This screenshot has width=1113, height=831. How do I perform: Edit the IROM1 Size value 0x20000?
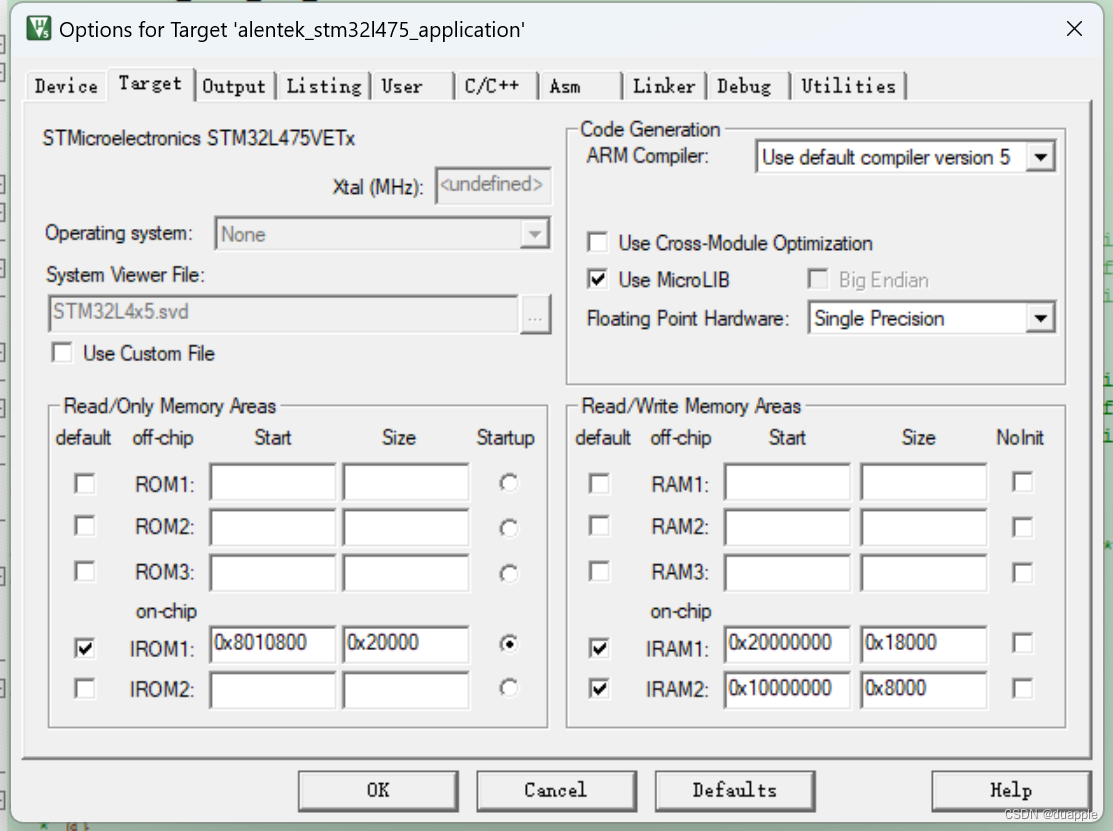pos(405,644)
